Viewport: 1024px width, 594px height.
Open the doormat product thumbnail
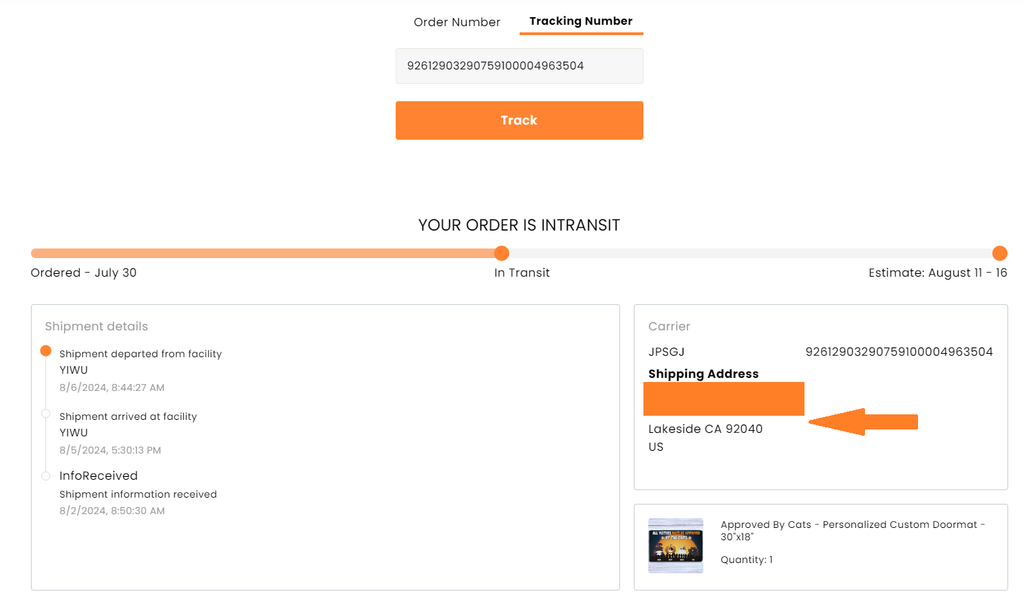click(x=676, y=545)
